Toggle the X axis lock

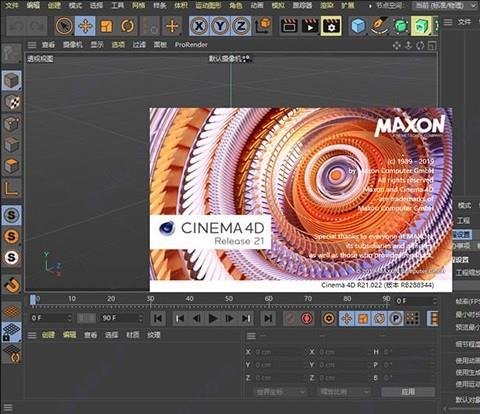tap(199, 26)
